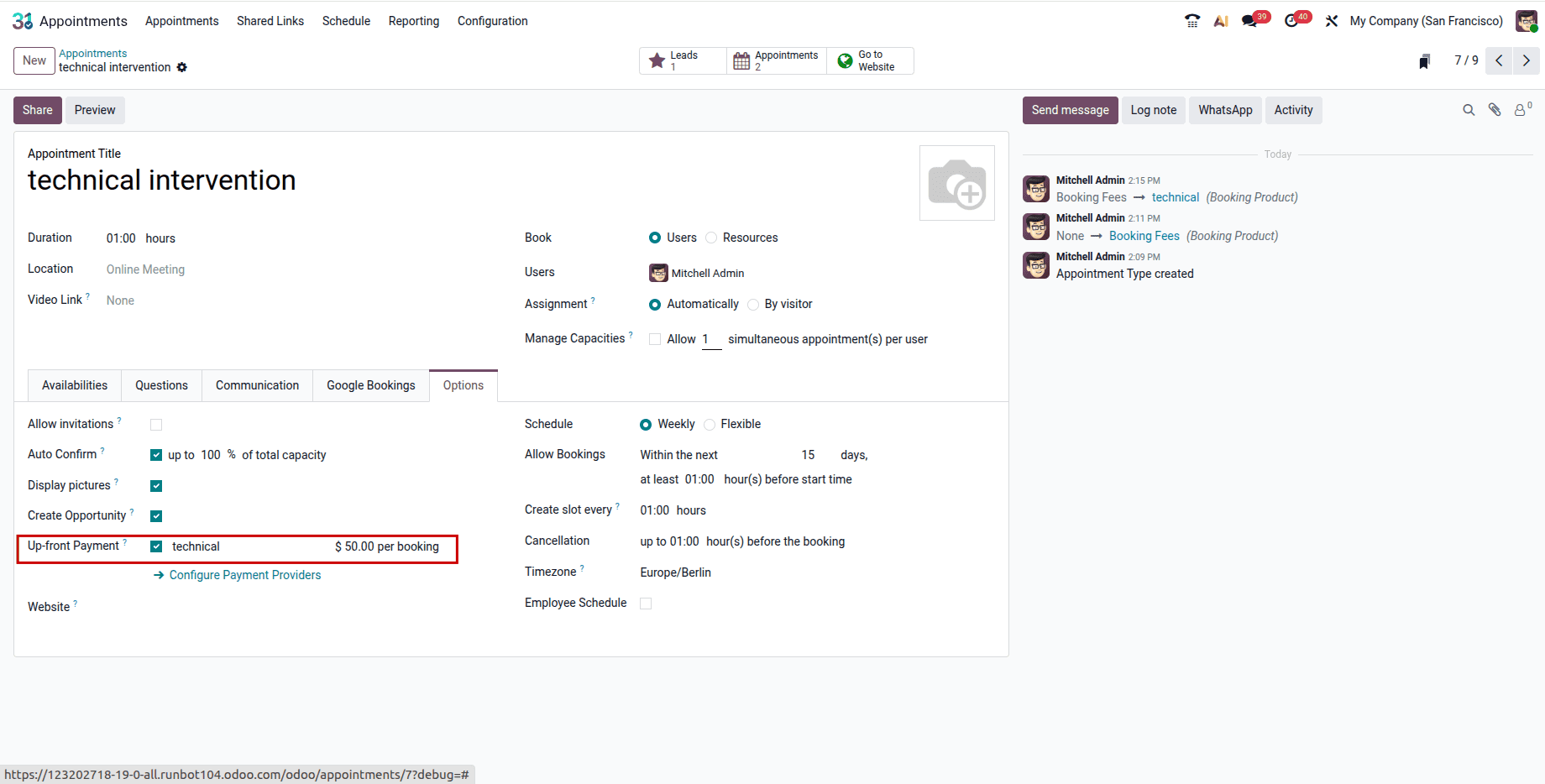Search messages in the chatter

tap(1469, 110)
